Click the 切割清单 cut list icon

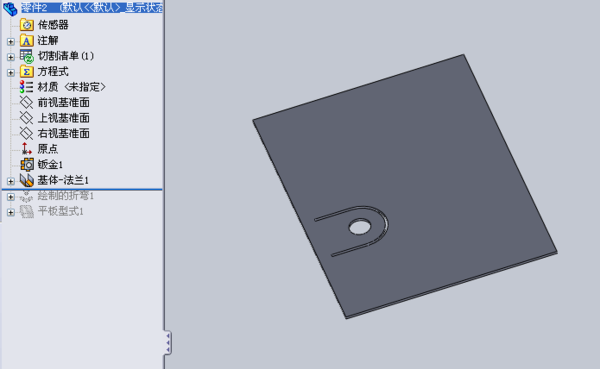click(26, 56)
